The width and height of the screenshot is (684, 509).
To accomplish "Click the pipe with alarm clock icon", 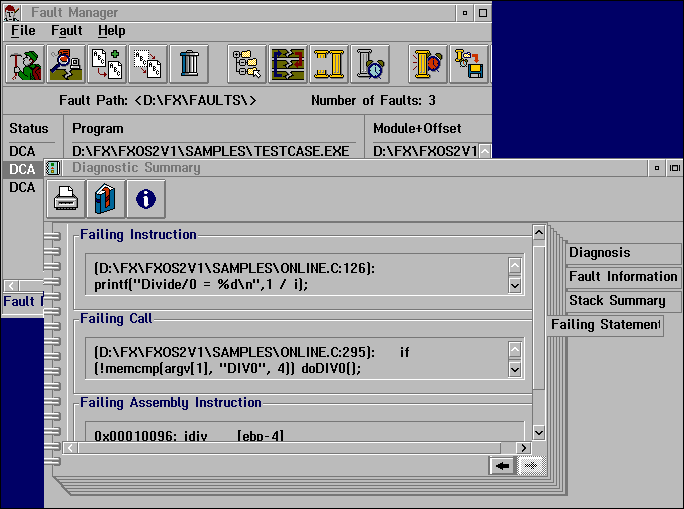I will tap(370, 63).
